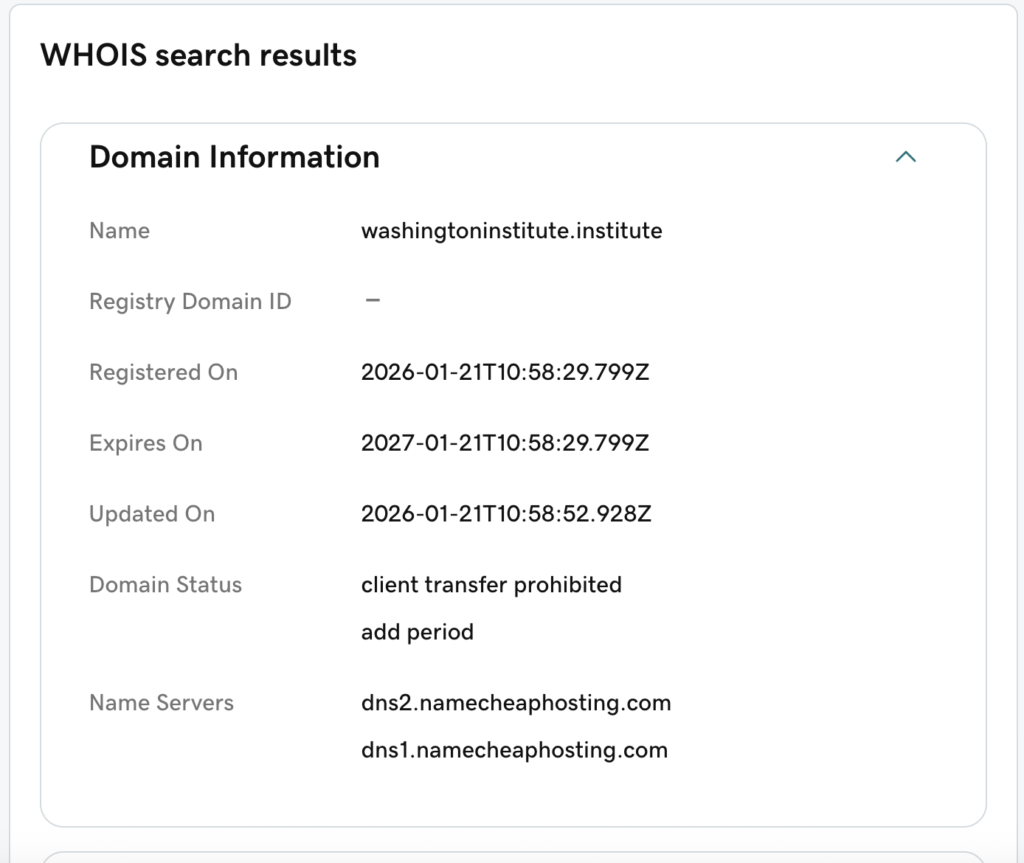Click the Updated On label
The height and width of the screenshot is (863, 1024).
point(152,514)
